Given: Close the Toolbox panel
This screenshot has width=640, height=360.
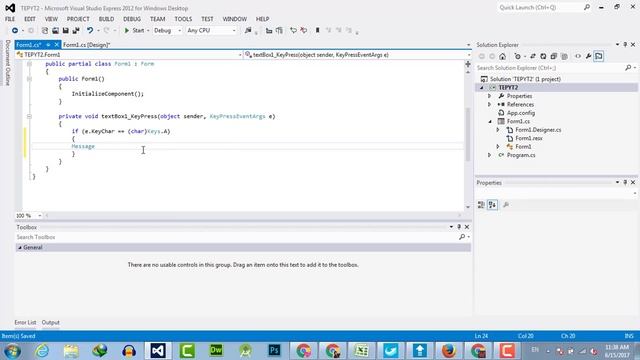Looking at the screenshot, I should coord(467,227).
